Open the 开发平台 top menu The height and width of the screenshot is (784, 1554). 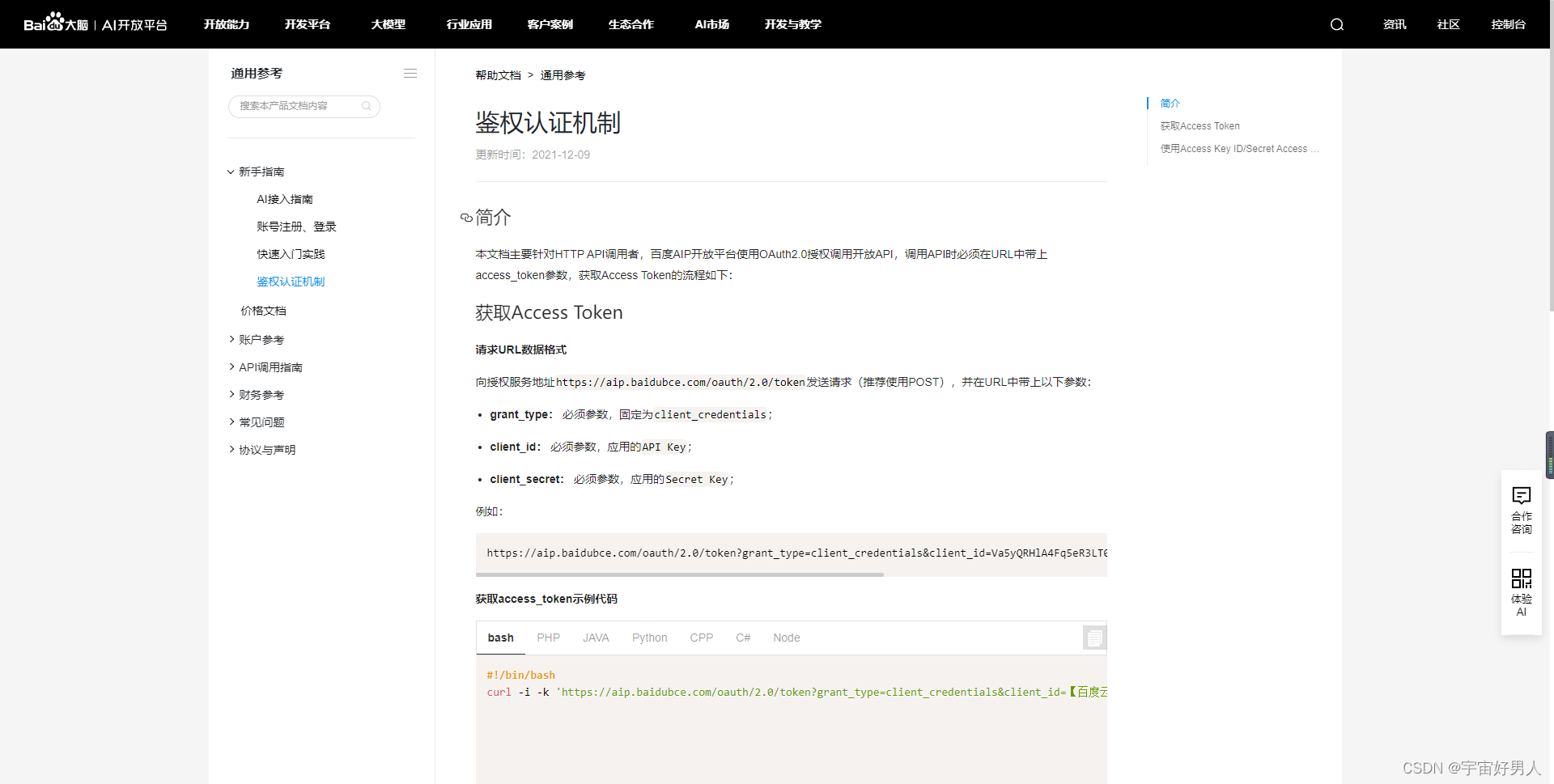click(x=308, y=24)
